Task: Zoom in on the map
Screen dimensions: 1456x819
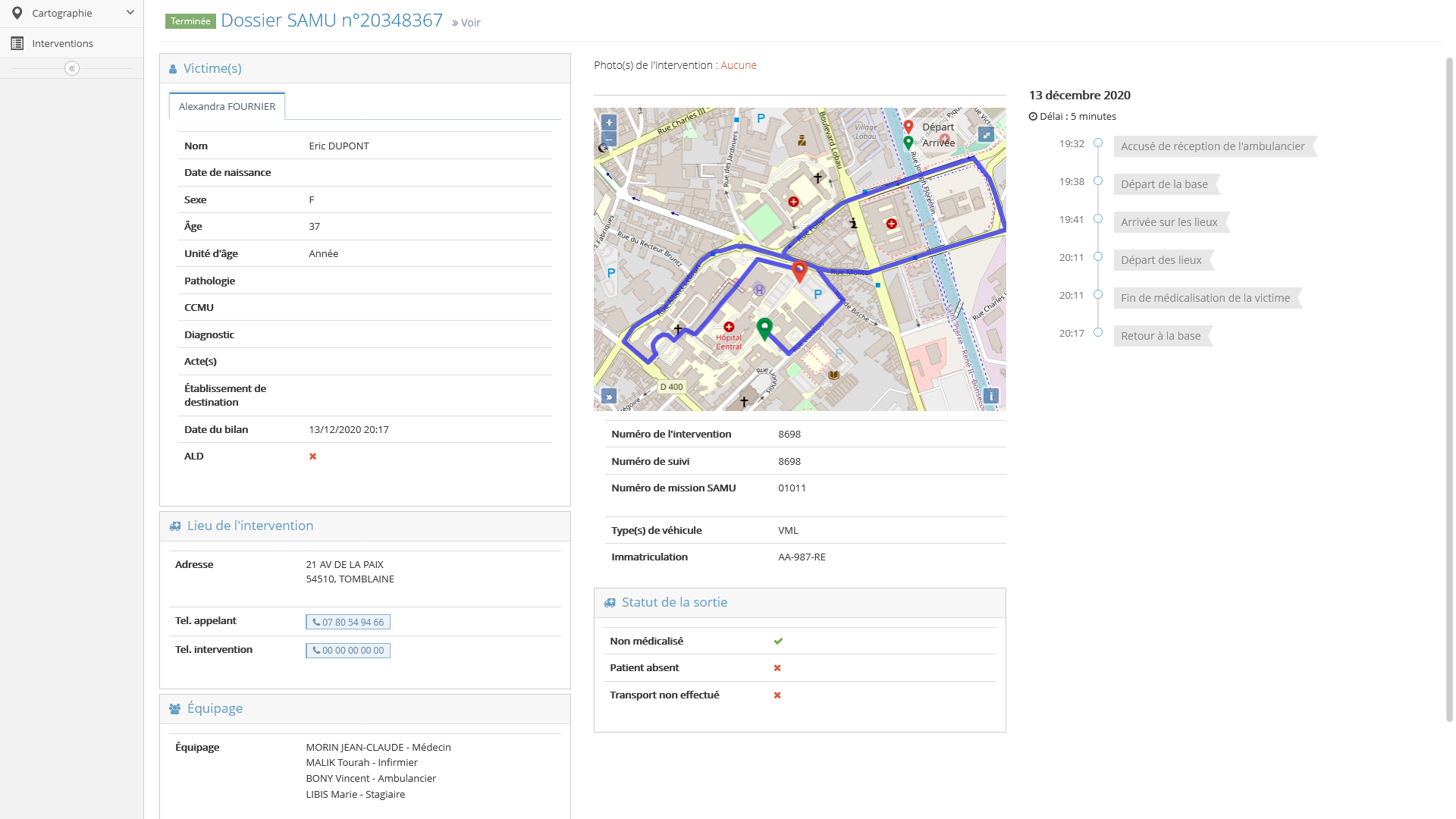Action: coord(609,122)
